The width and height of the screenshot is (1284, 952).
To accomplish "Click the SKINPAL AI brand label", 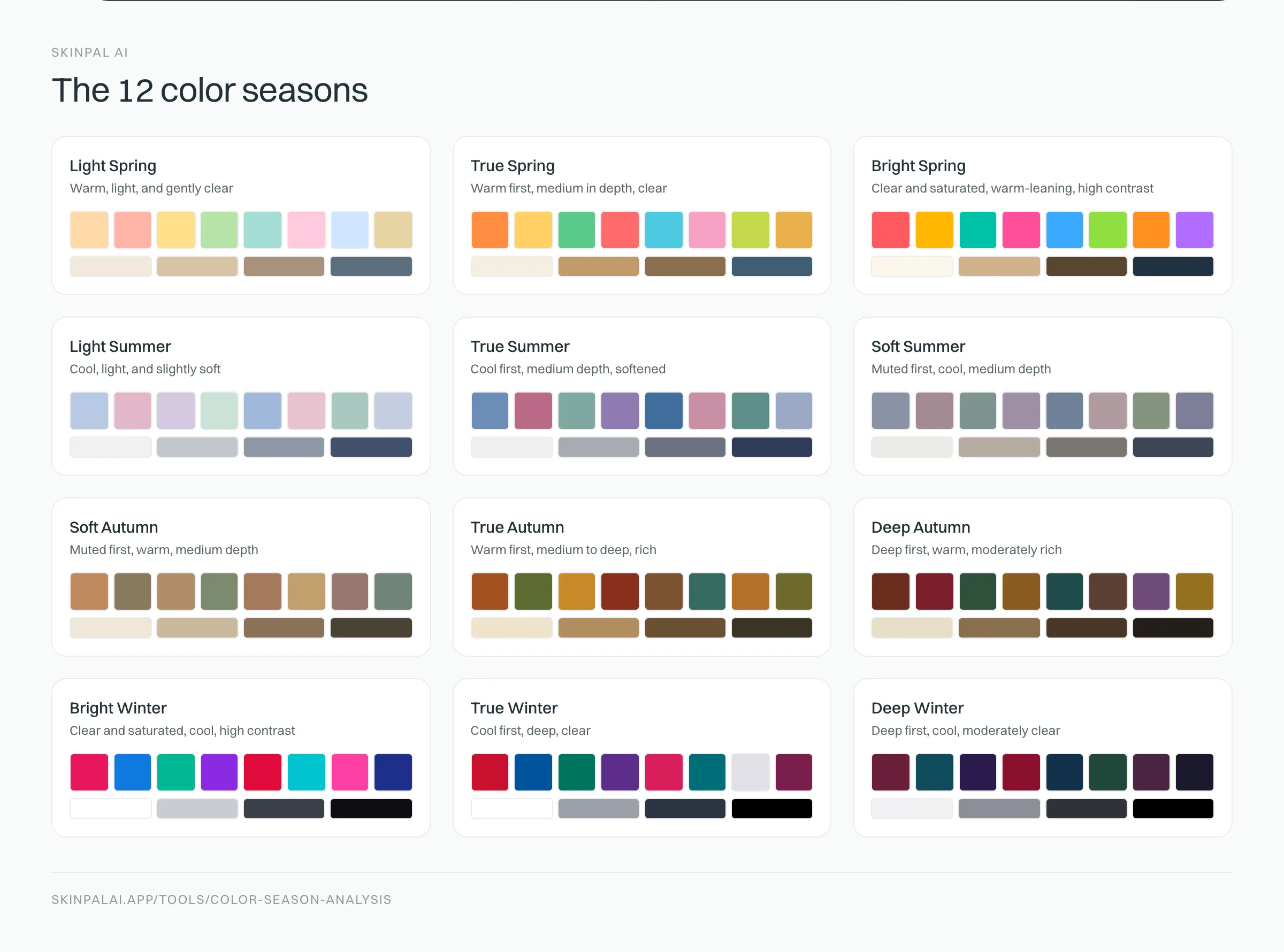I will (x=90, y=52).
